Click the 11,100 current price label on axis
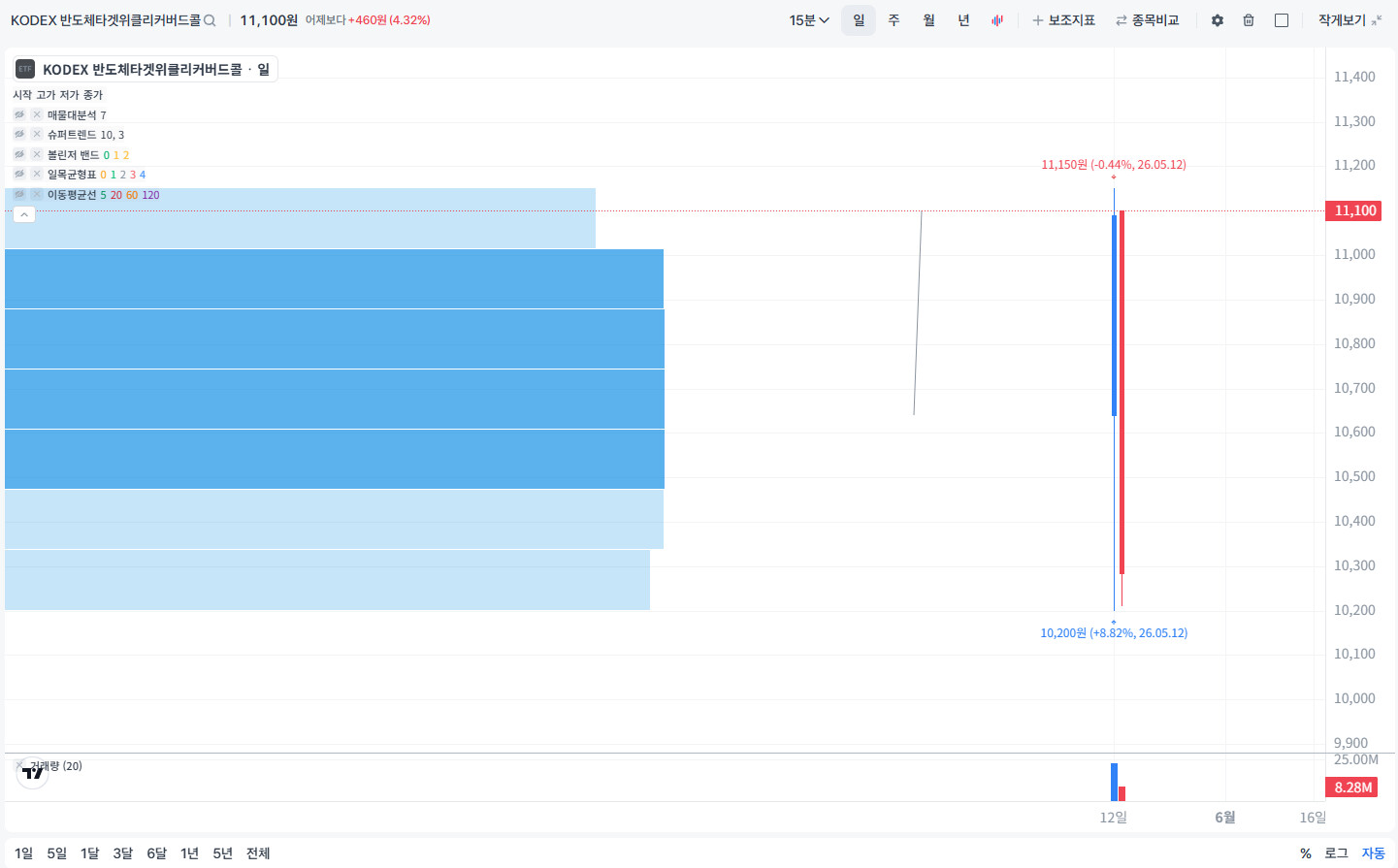Viewport: 1398px width, 868px height. (x=1355, y=210)
